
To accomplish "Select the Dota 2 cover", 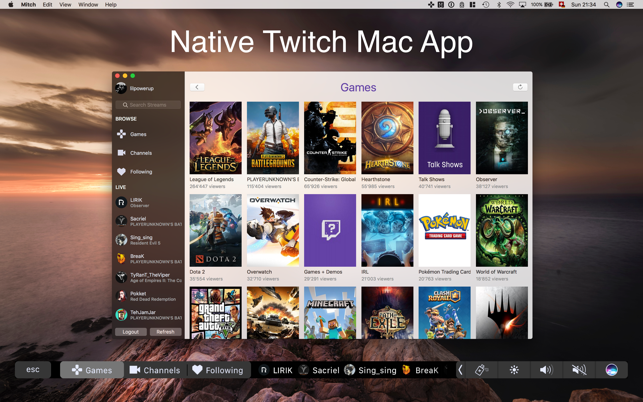I will pyautogui.click(x=216, y=231).
